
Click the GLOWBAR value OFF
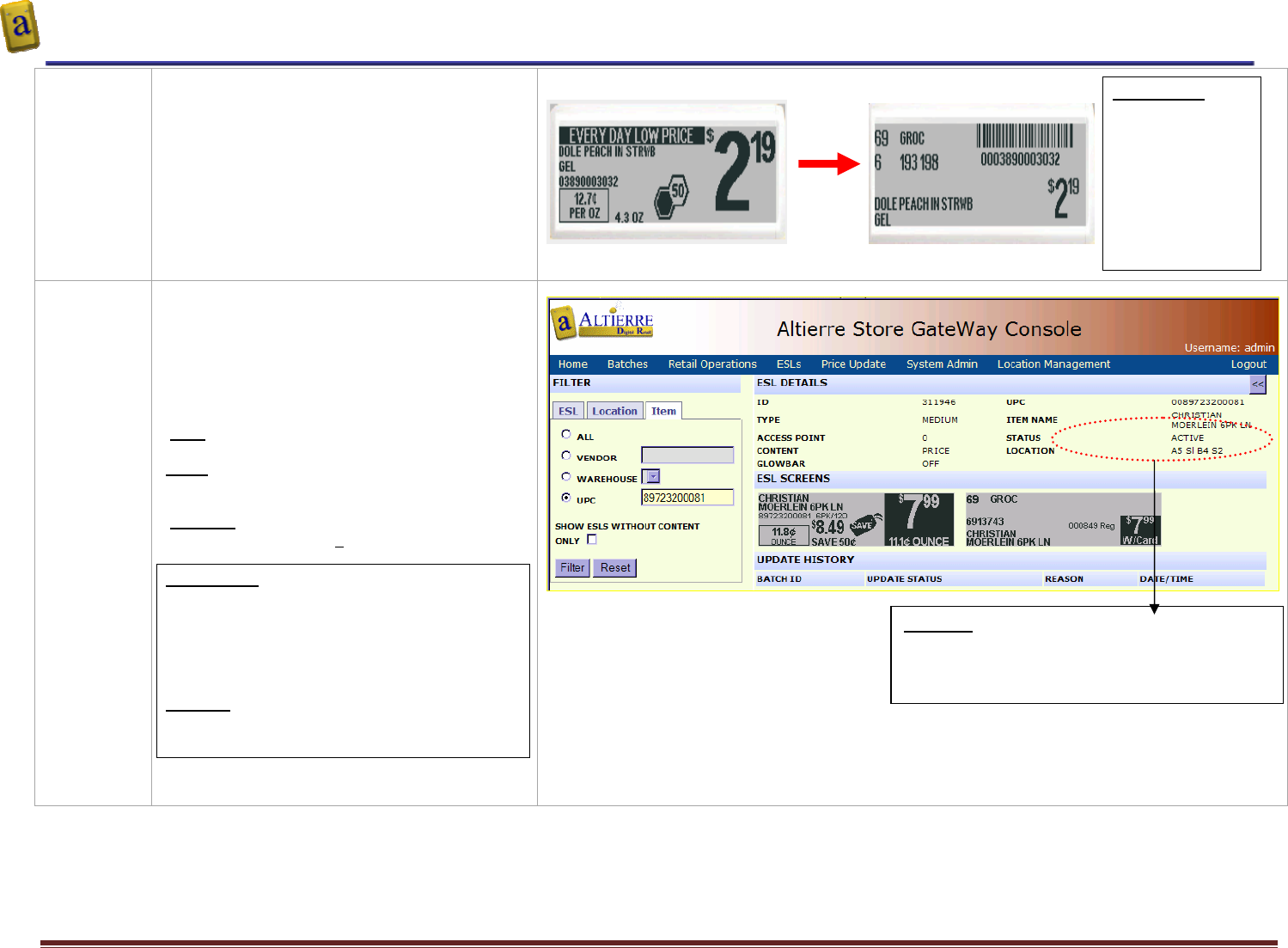931,464
